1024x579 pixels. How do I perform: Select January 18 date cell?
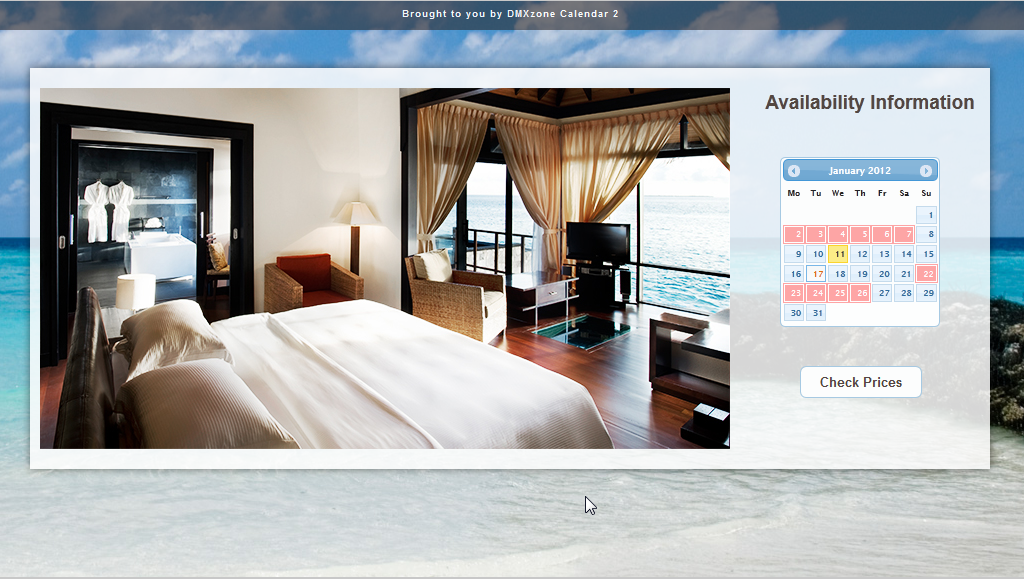click(x=838, y=274)
